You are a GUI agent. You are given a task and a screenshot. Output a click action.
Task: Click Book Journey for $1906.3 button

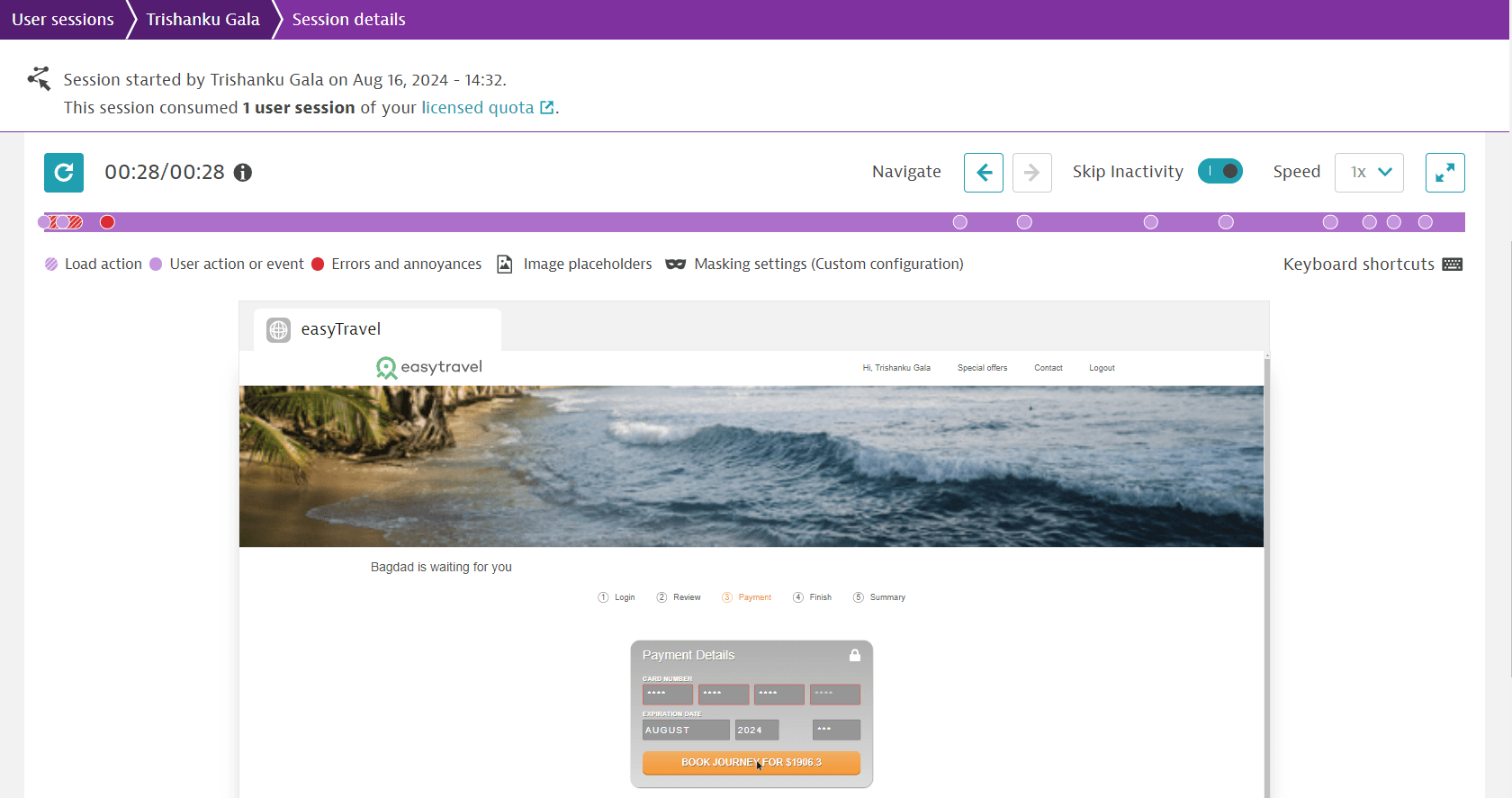[x=751, y=763]
